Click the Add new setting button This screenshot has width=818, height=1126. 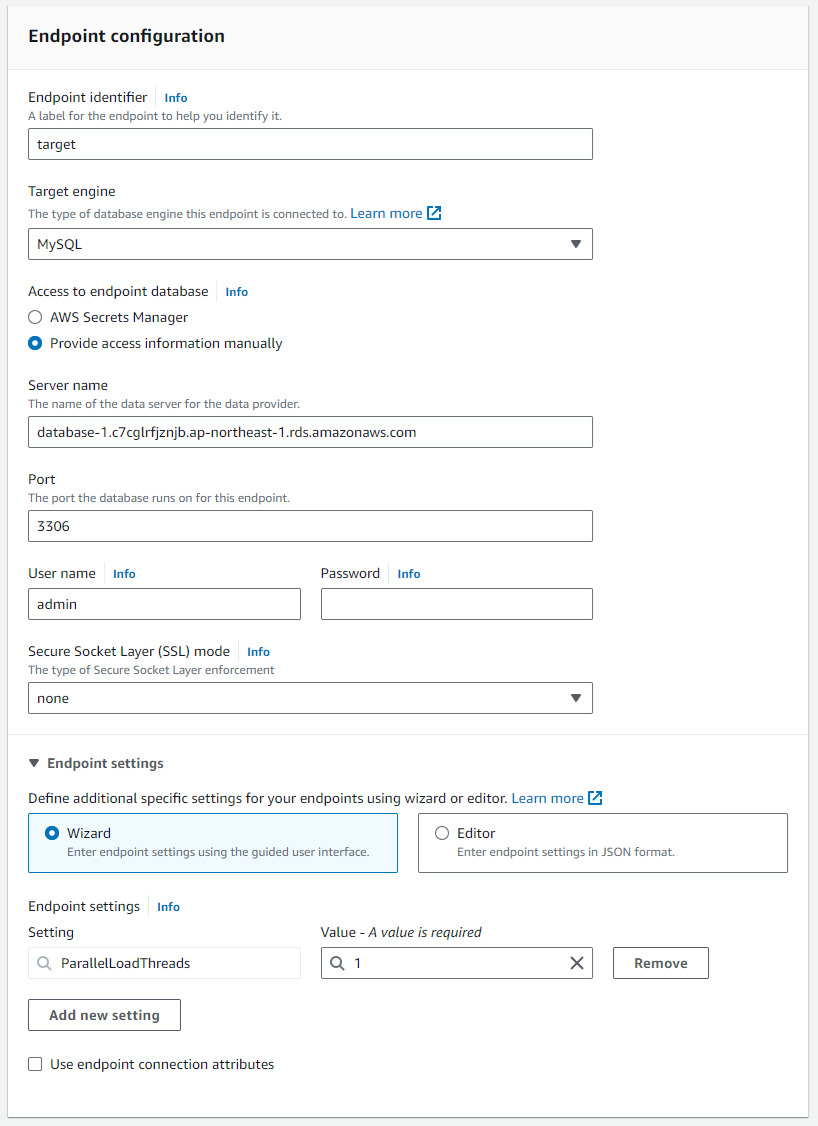(x=104, y=1015)
